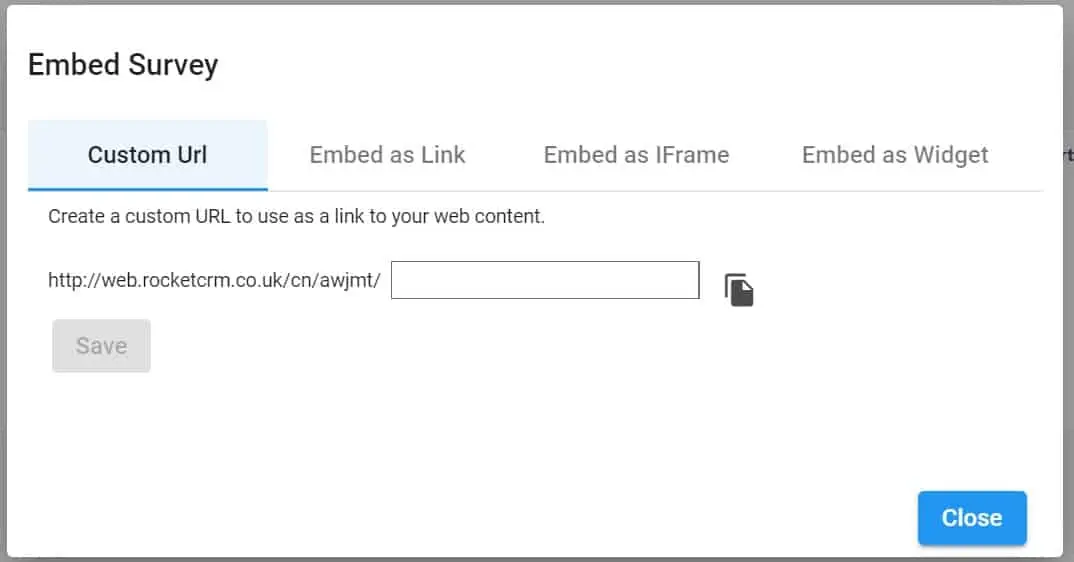Viewport: 1074px width, 562px height.
Task: Click the blue underline beneath Custom Url
Action: tap(148, 188)
